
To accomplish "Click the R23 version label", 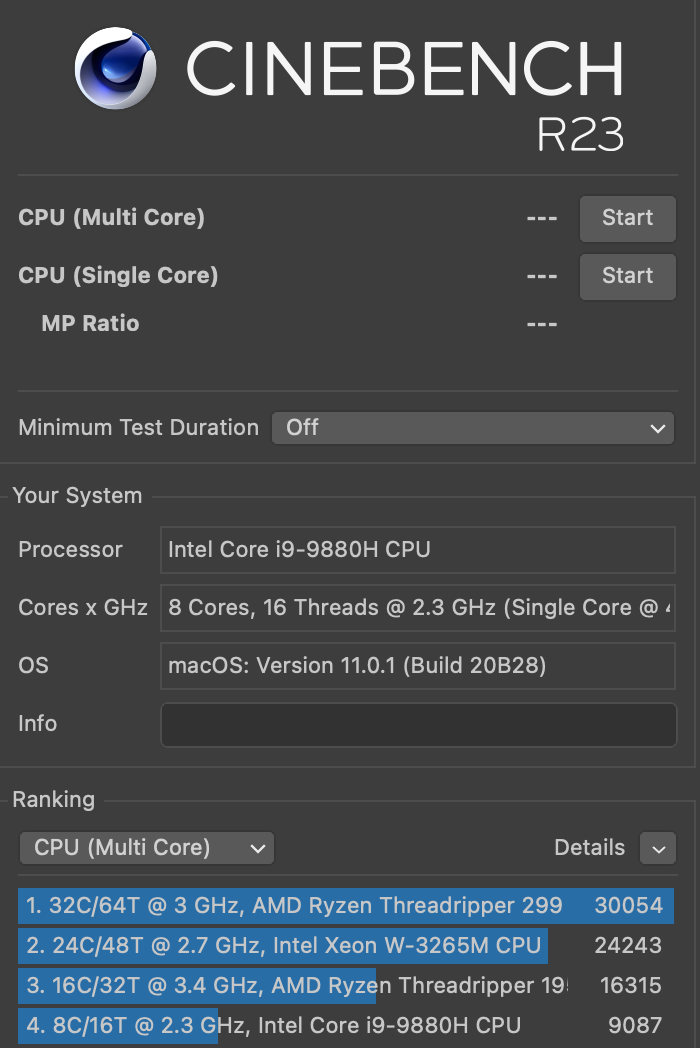I will (x=580, y=136).
